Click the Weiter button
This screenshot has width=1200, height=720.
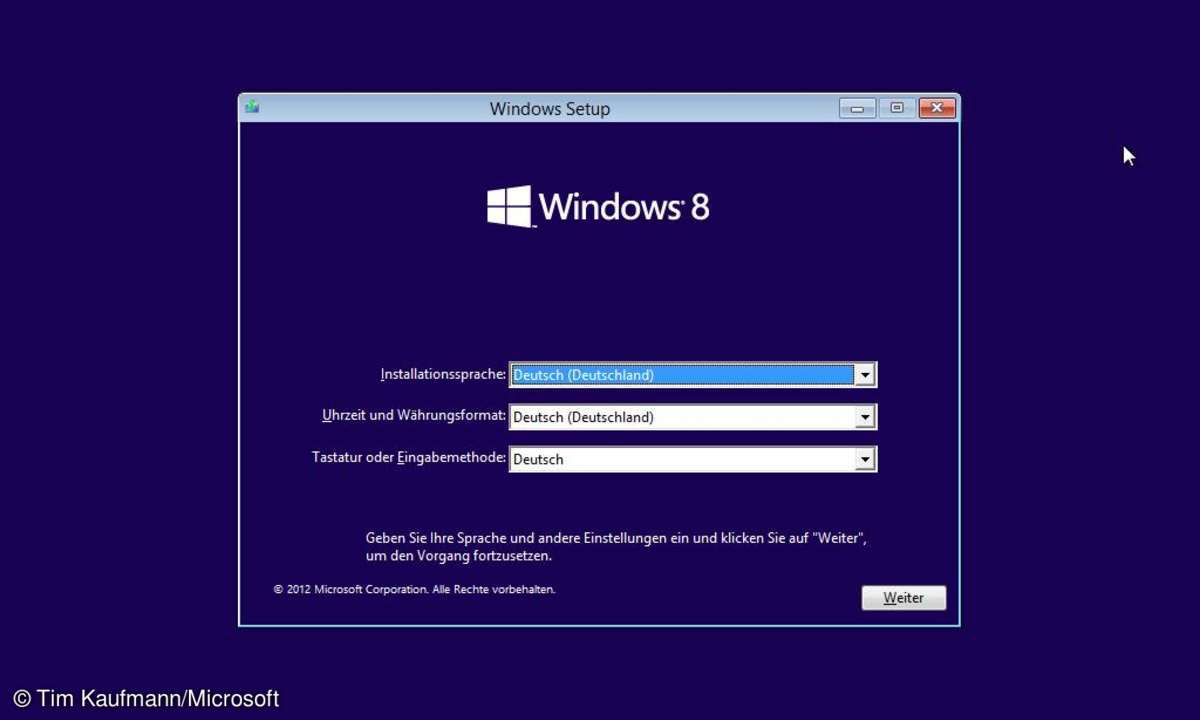point(904,598)
